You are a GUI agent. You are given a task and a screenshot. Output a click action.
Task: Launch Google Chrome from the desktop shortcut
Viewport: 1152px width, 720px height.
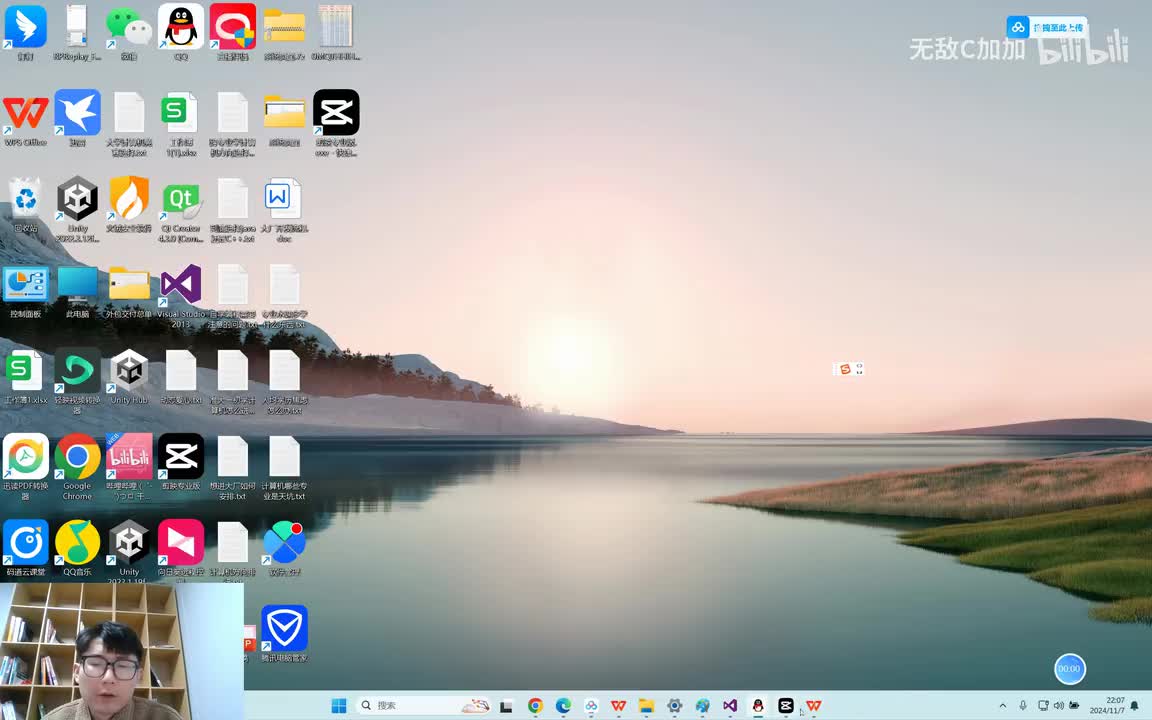click(77, 456)
